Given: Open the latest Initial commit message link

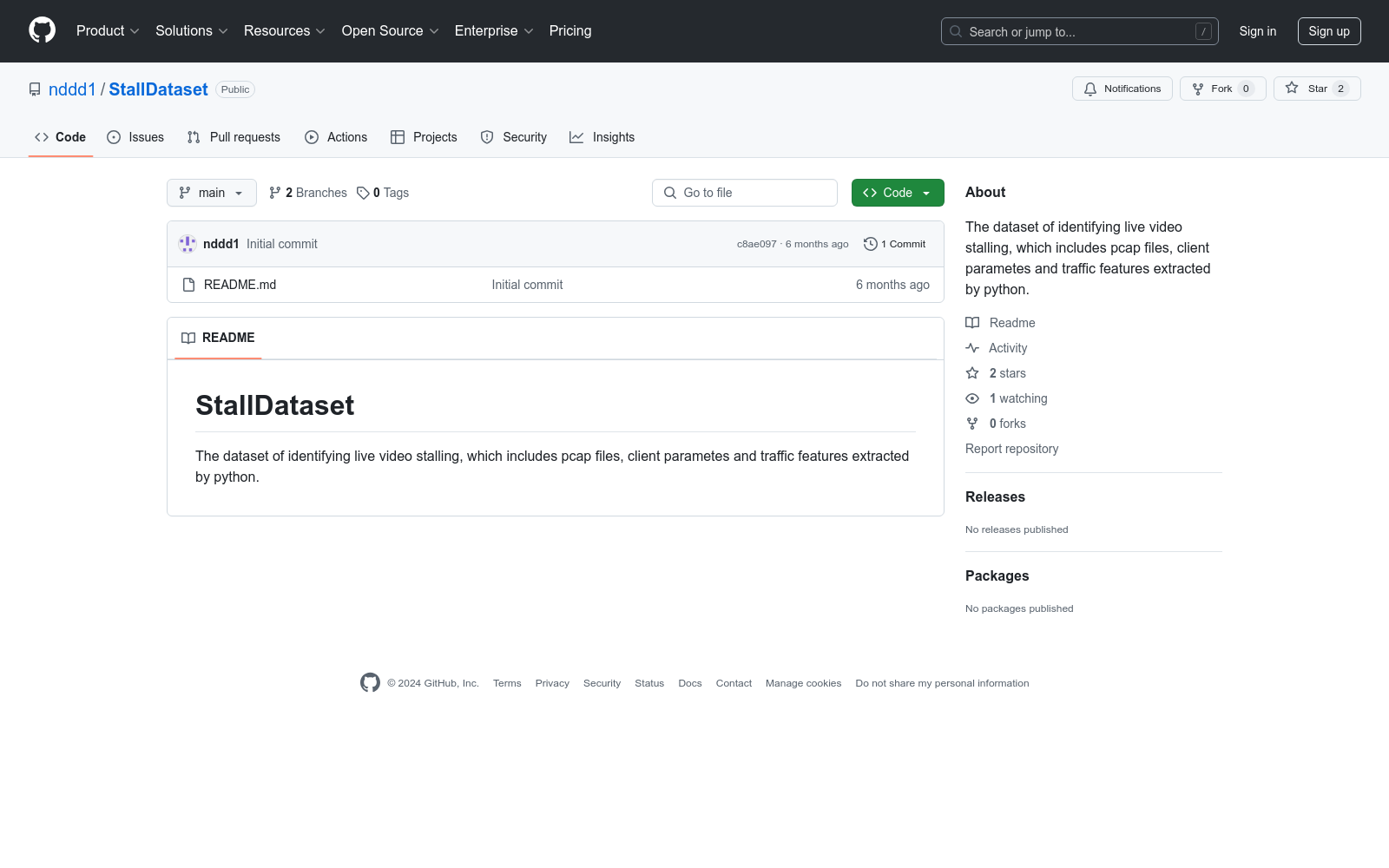Looking at the screenshot, I should [x=282, y=244].
